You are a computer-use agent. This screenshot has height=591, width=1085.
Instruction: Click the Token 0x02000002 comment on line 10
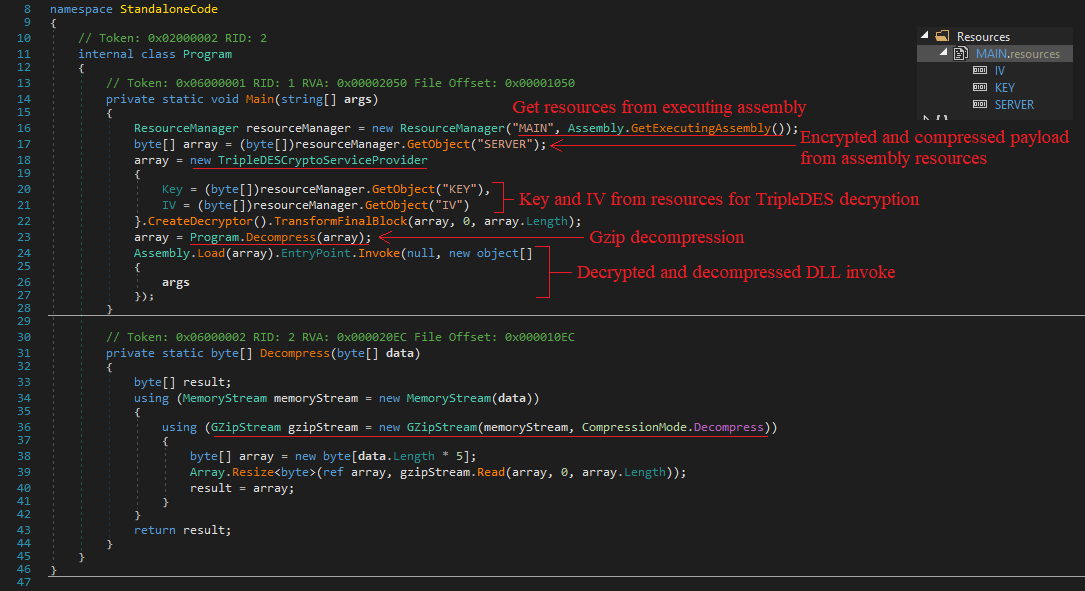tap(172, 39)
